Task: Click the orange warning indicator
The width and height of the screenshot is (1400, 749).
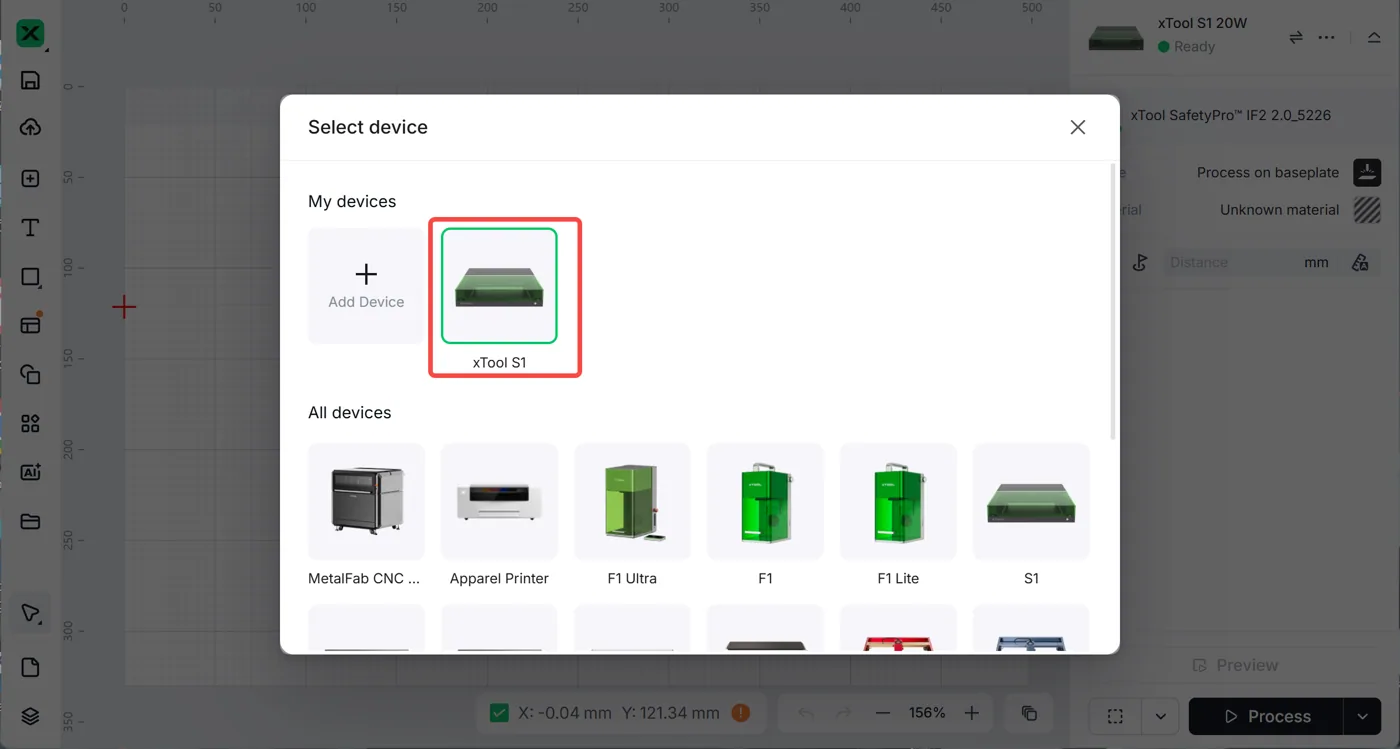Action: pos(740,713)
